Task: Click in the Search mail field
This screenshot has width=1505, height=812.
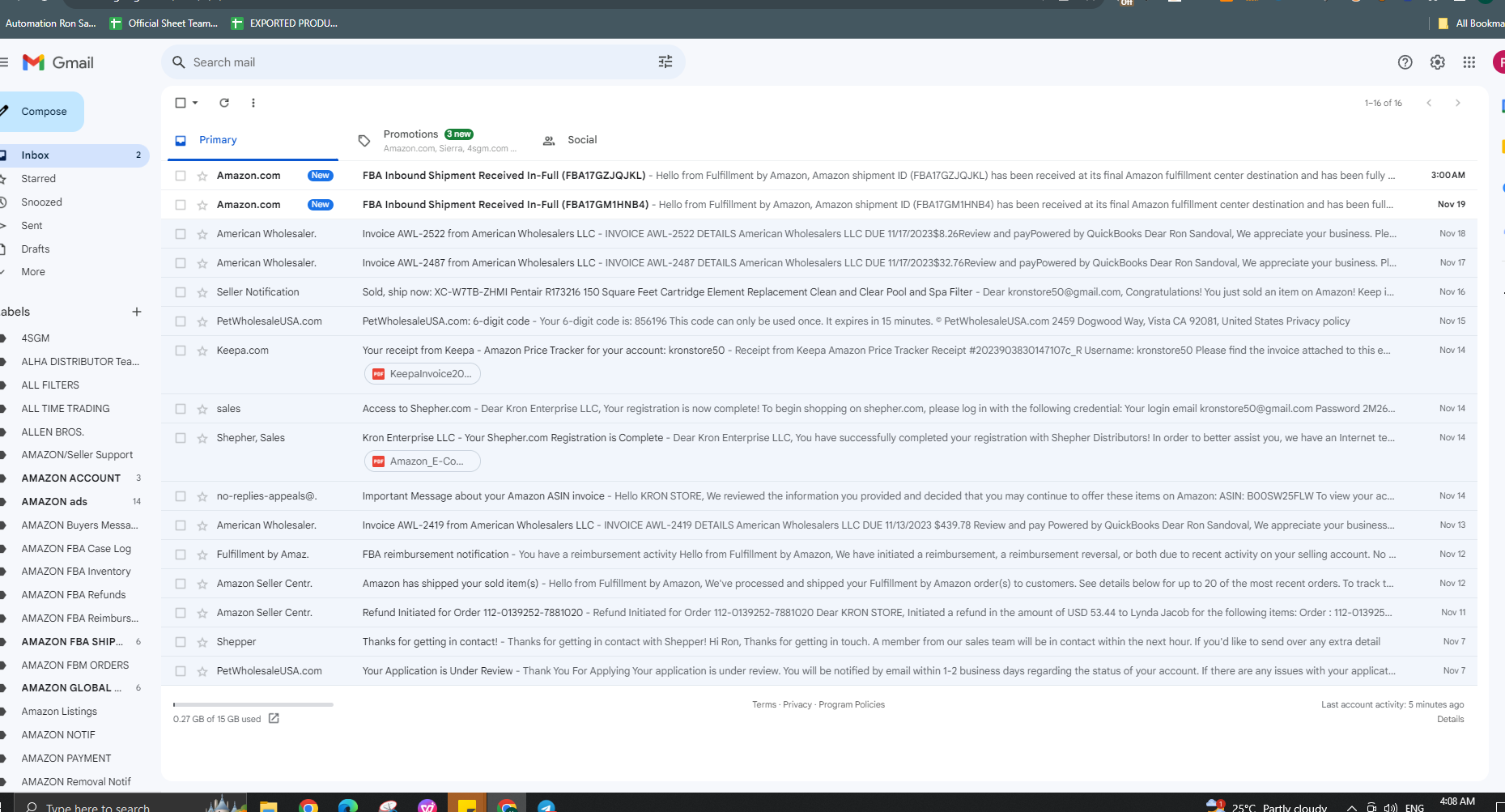Action: pos(421,62)
